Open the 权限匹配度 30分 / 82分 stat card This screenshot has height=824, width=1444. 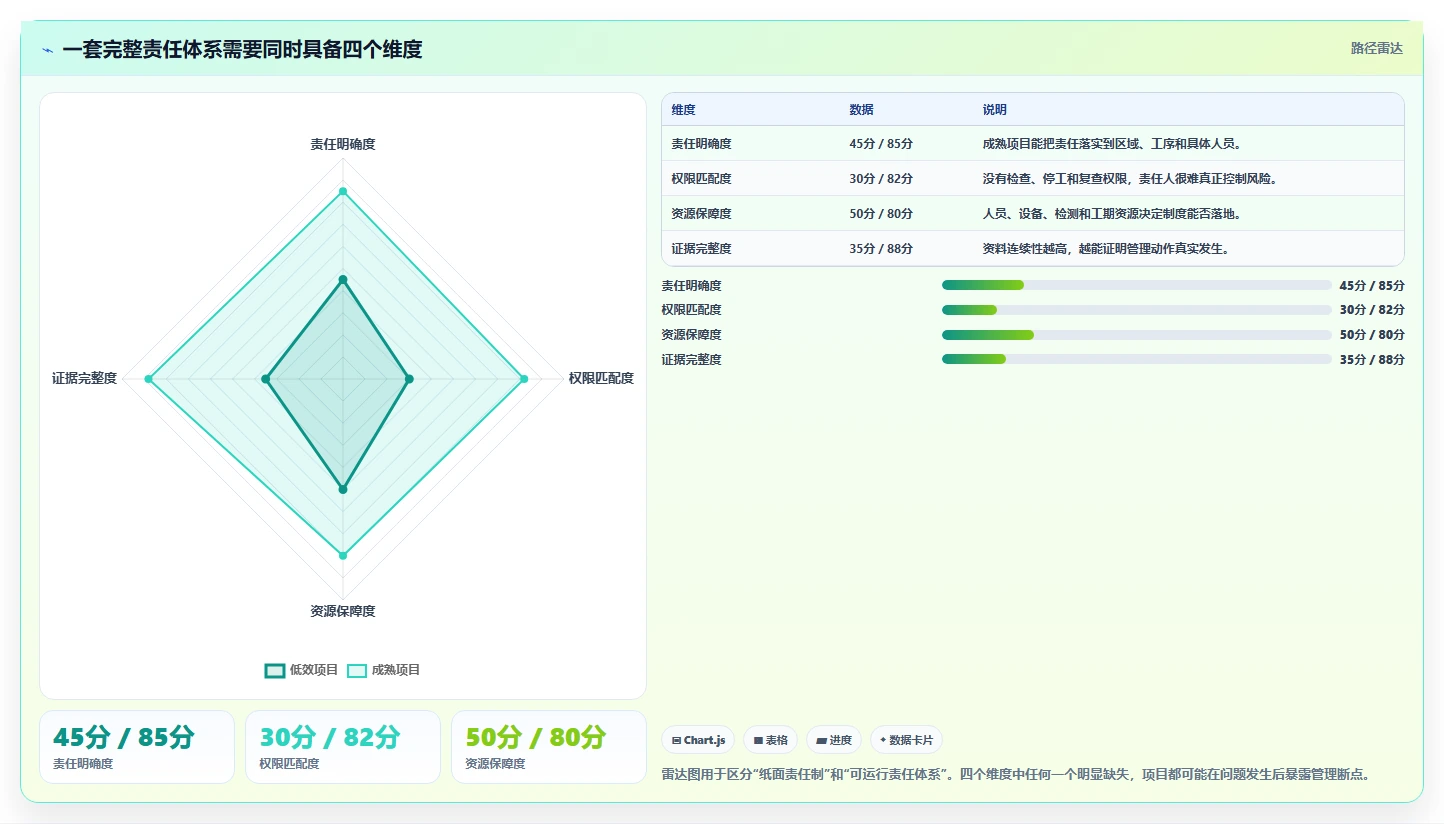(x=343, y=747)
